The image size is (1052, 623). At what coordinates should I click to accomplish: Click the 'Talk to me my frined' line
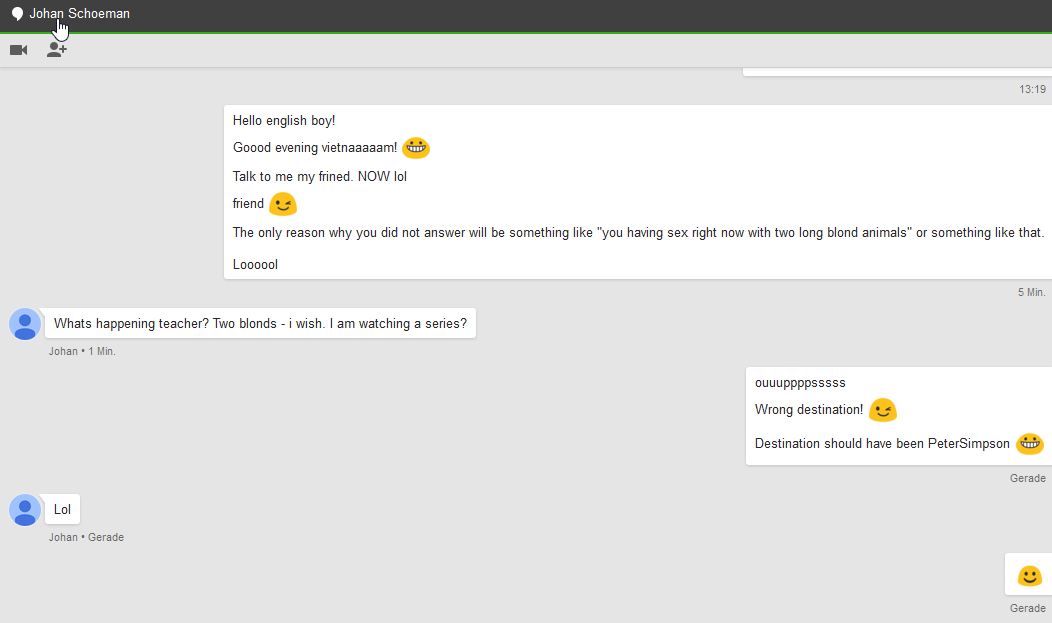pyautogui.click(x=319, y=177)
